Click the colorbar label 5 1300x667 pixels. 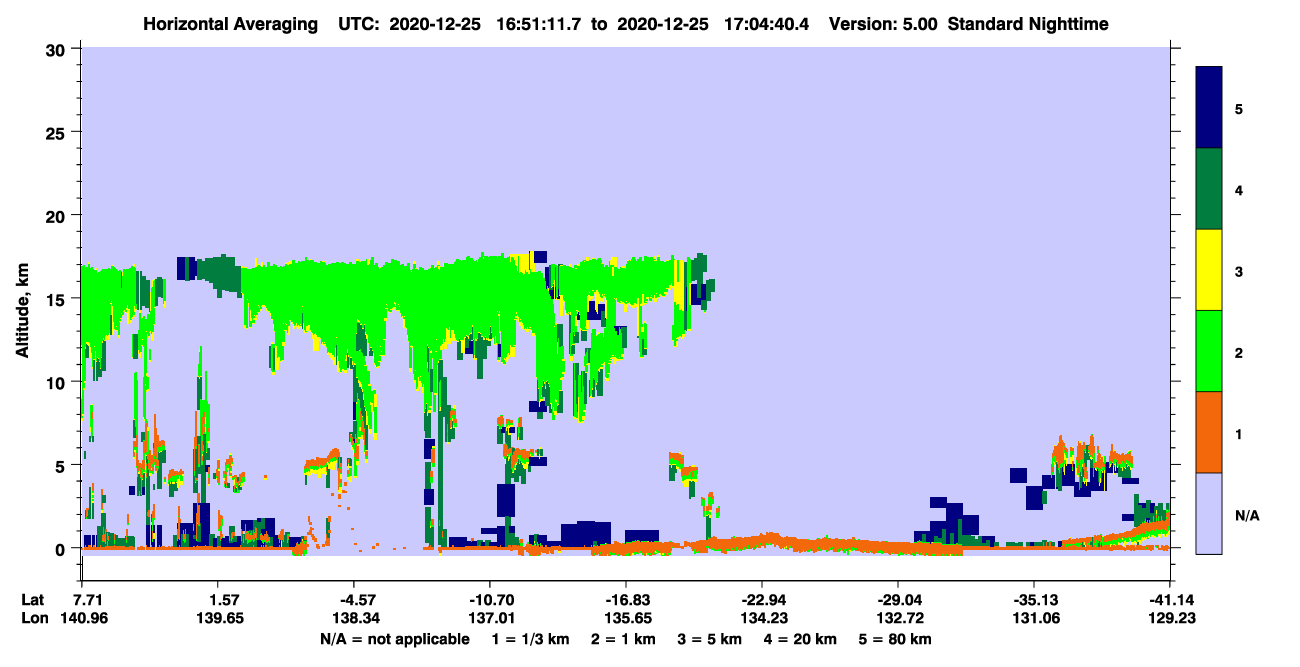tap(1238, 108)
